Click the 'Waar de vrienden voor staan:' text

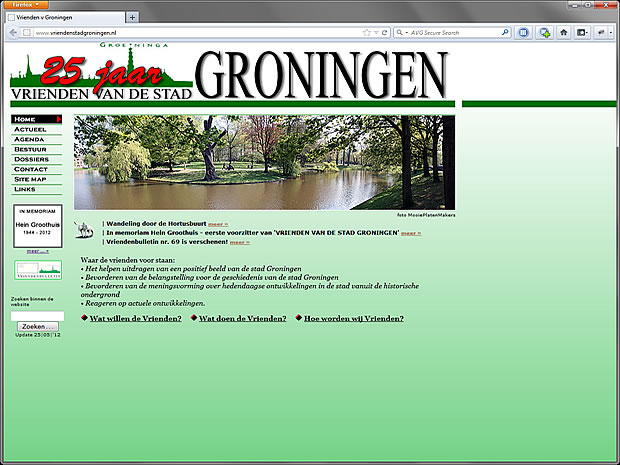click(x=127, y=260)
